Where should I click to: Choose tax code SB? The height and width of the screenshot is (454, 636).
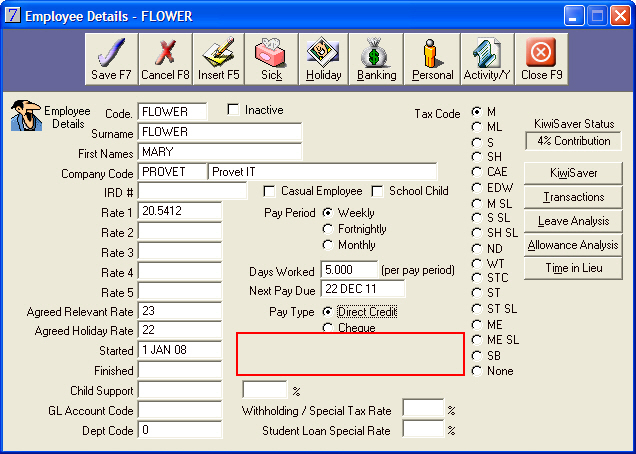(477, 356)
